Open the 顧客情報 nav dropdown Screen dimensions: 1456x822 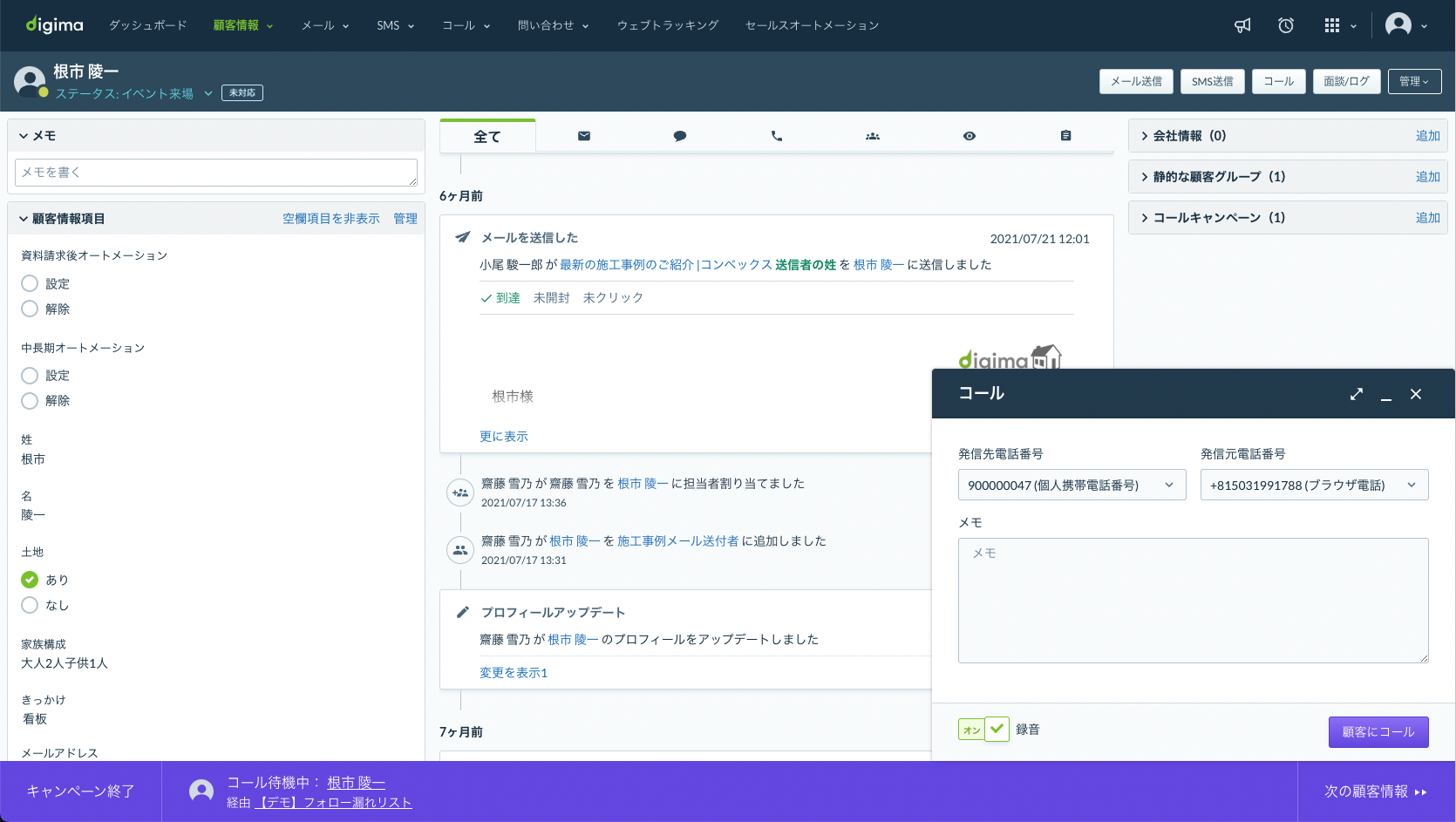[x=243, y=25]
